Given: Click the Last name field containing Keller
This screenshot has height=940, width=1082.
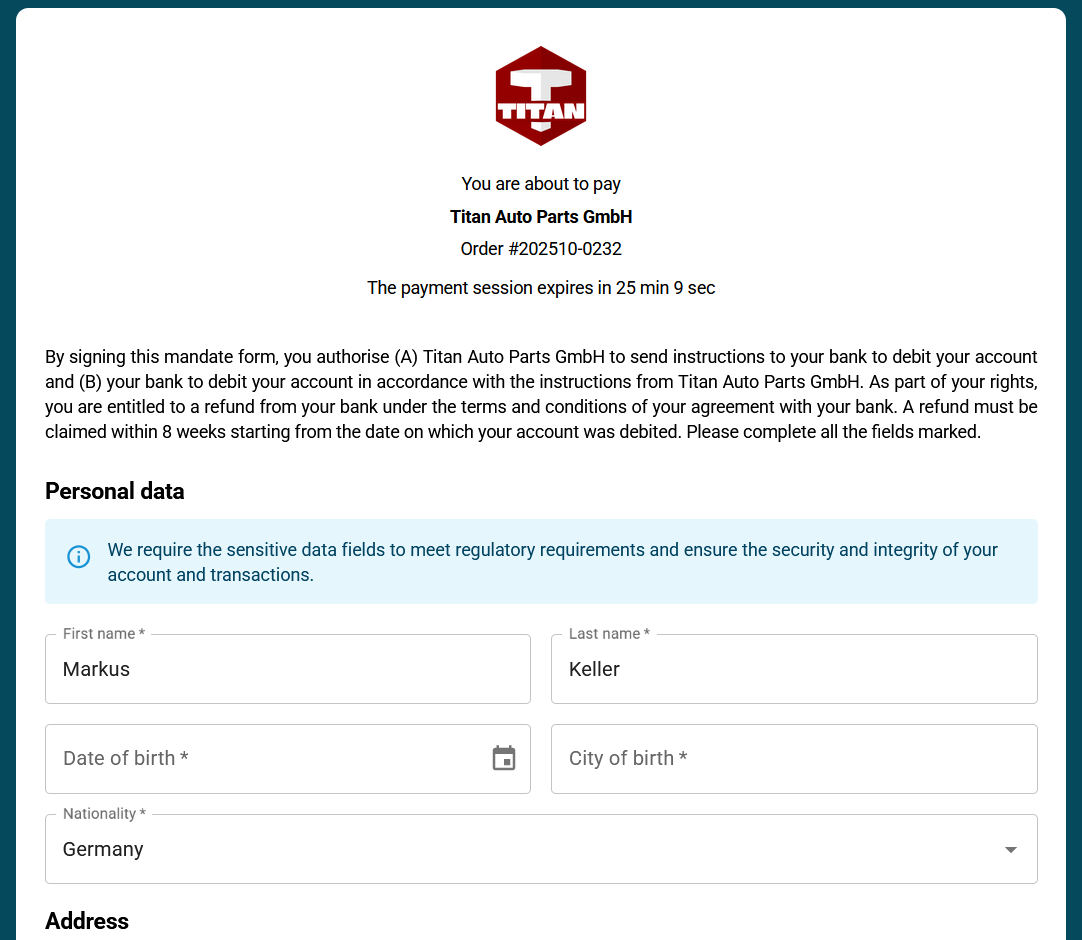Looking at the screenshot, I should tap(793, 670).
